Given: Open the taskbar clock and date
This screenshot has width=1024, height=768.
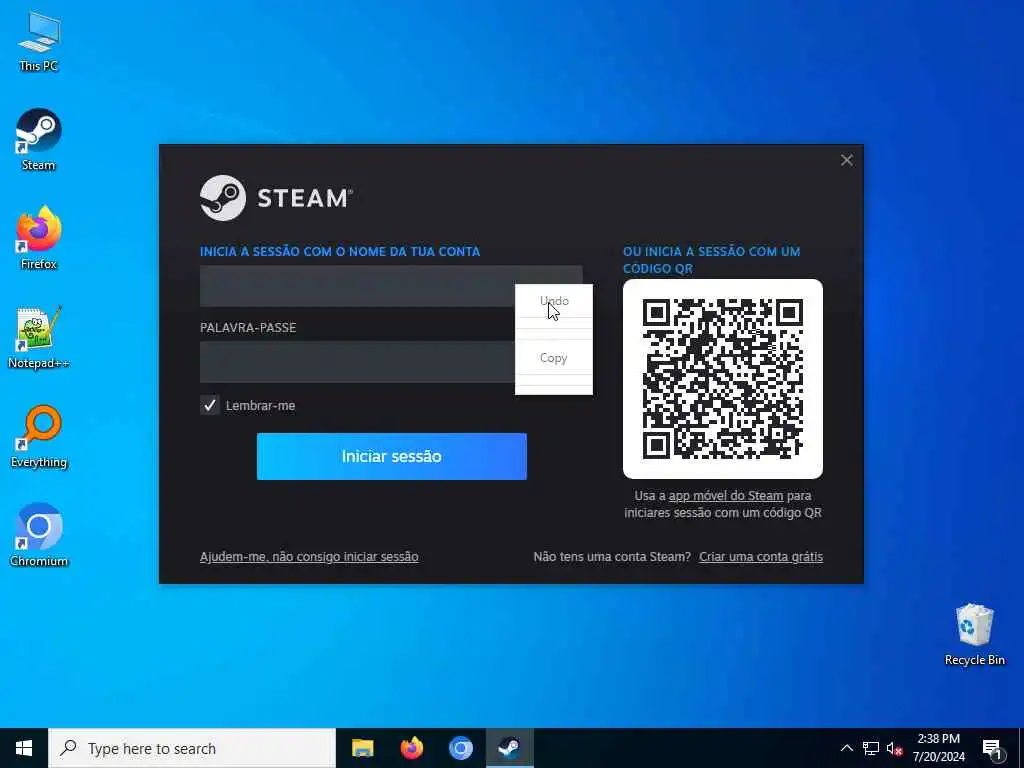Looking at the screenshot, I should (x=938, y=748).
